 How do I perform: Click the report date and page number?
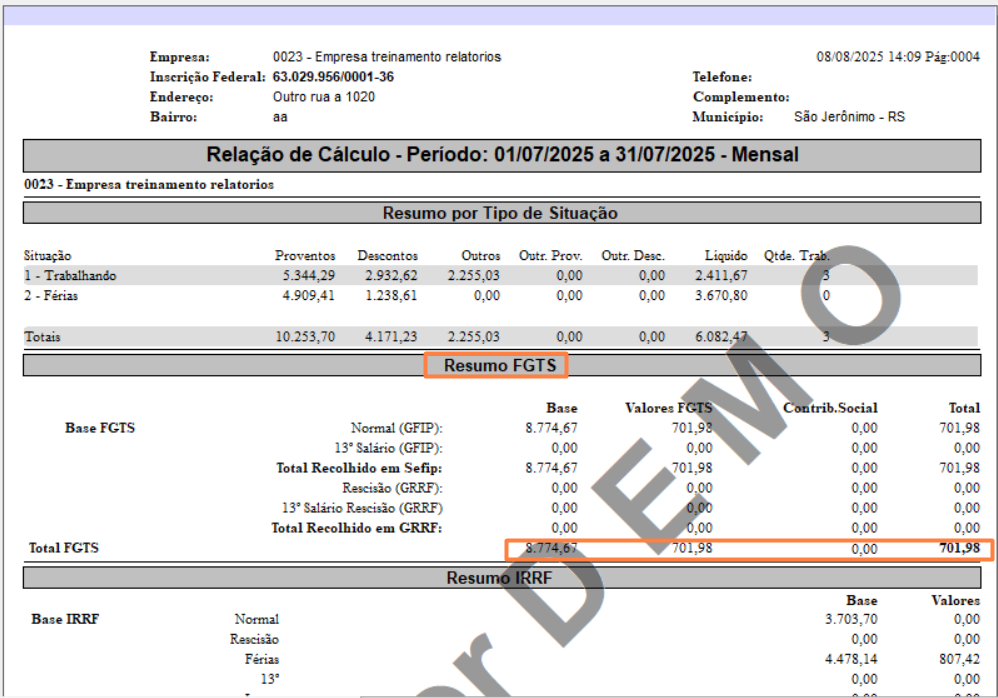(897, 57)
